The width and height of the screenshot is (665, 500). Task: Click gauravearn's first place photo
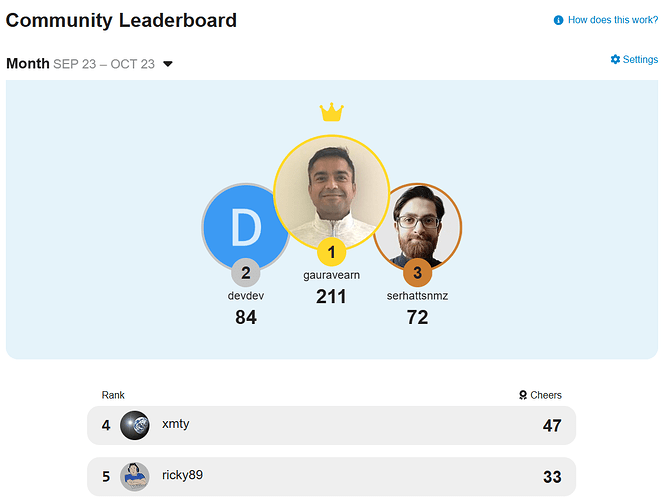point(331,190)
